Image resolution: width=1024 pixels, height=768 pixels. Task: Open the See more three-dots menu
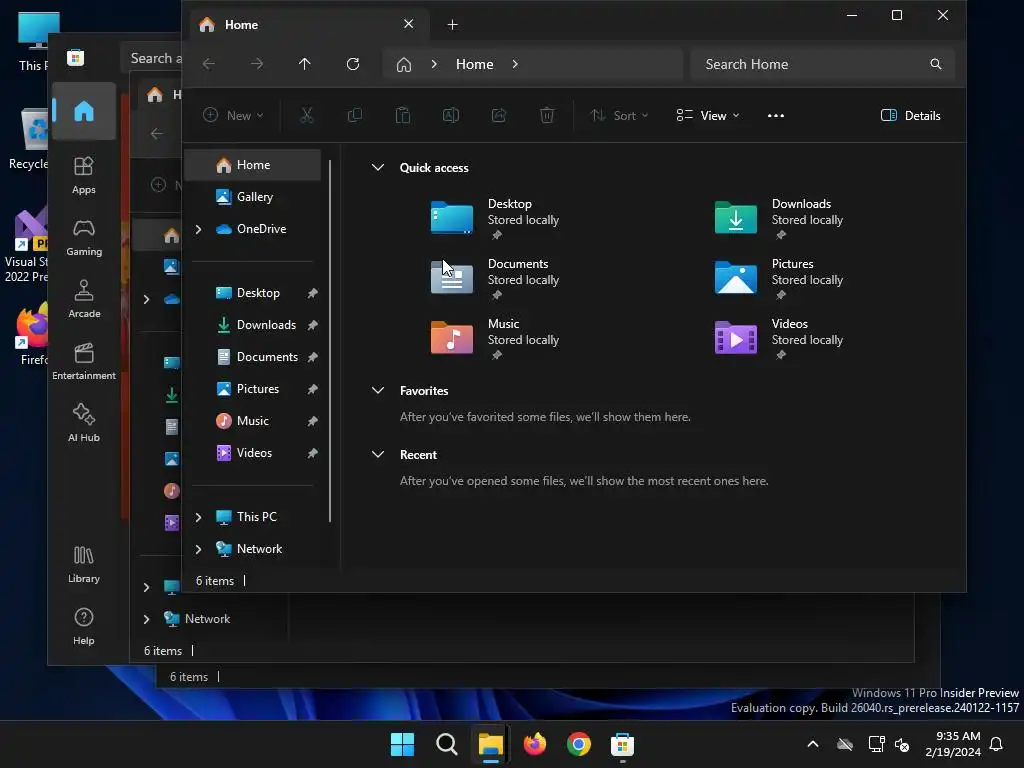[776, 116]
